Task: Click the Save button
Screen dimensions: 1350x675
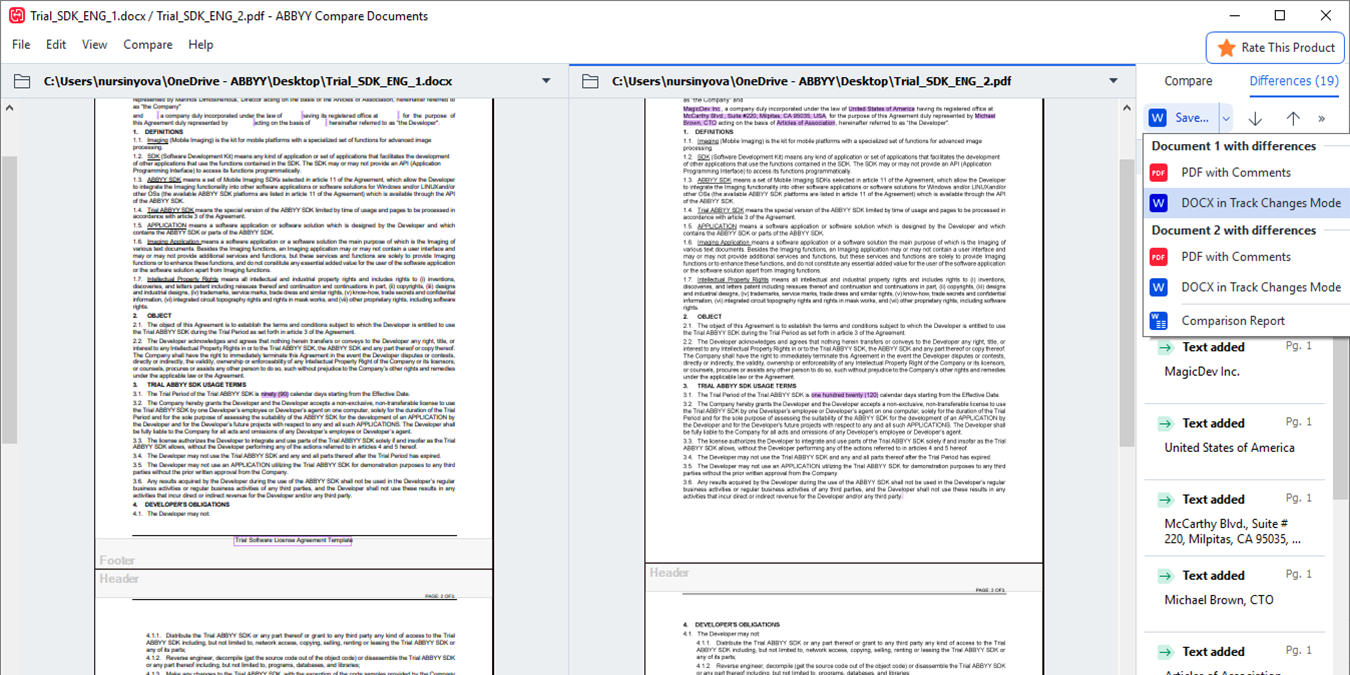Action: (x=1181, y=118)
